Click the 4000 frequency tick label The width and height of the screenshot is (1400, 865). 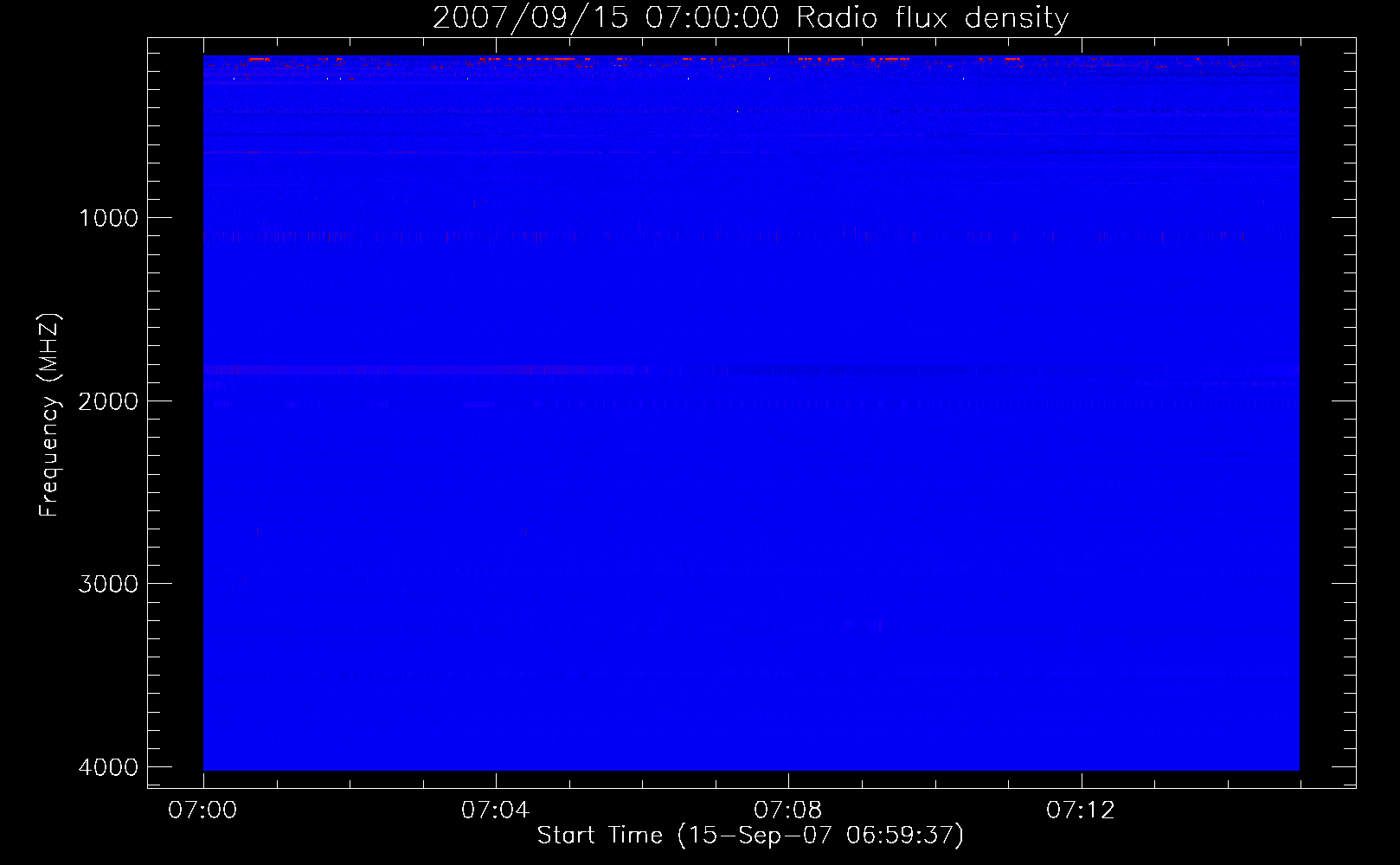[108, 767]
